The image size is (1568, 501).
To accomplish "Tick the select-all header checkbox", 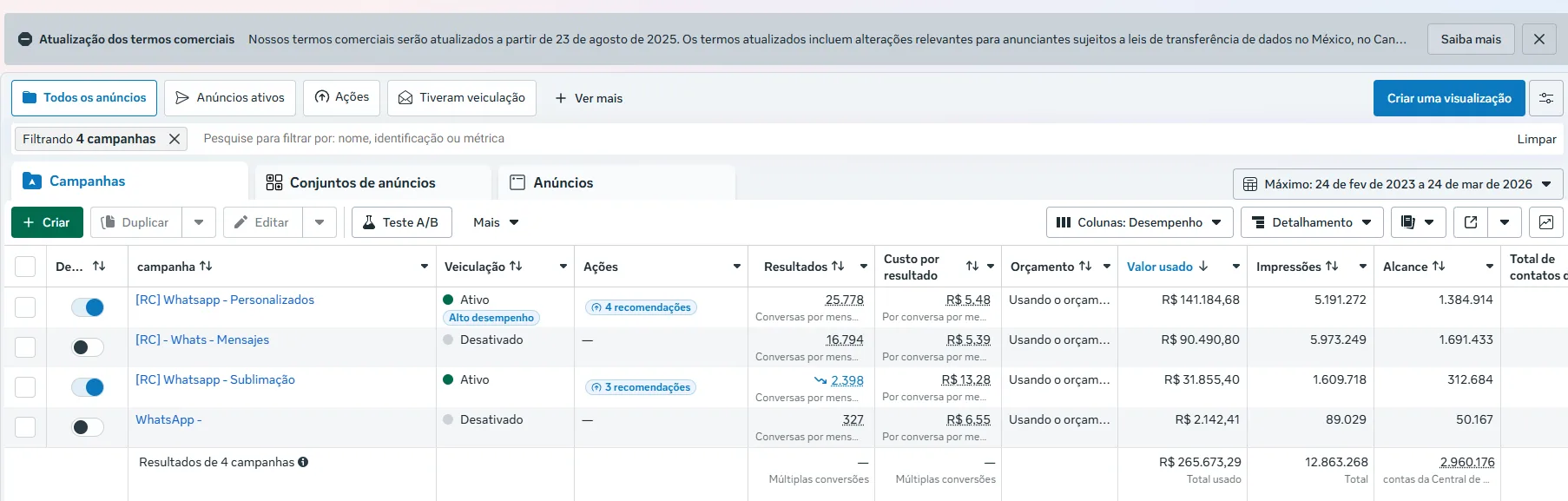I will click(x=25, y=267).
